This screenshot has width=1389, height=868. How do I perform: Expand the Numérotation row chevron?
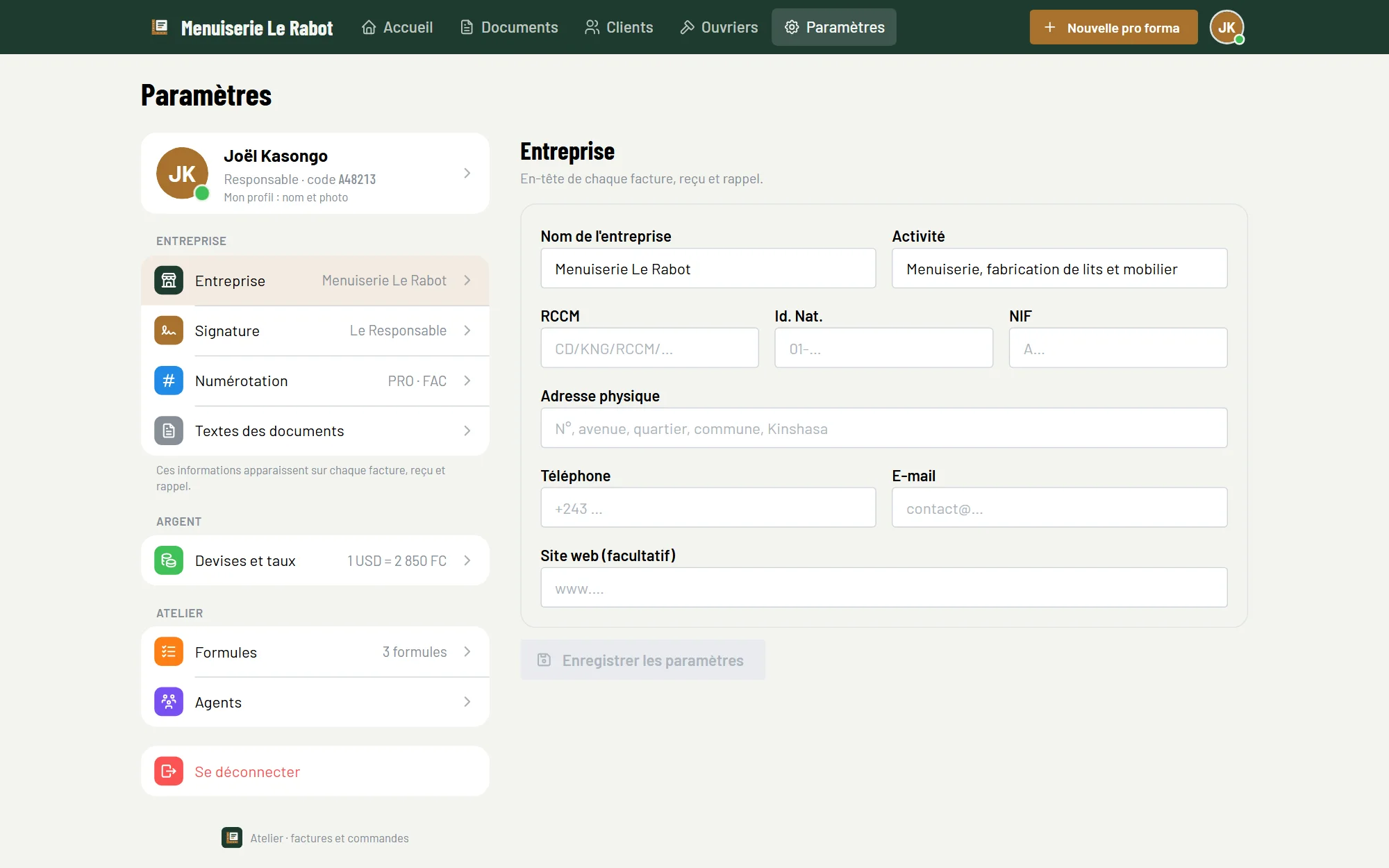467,381
